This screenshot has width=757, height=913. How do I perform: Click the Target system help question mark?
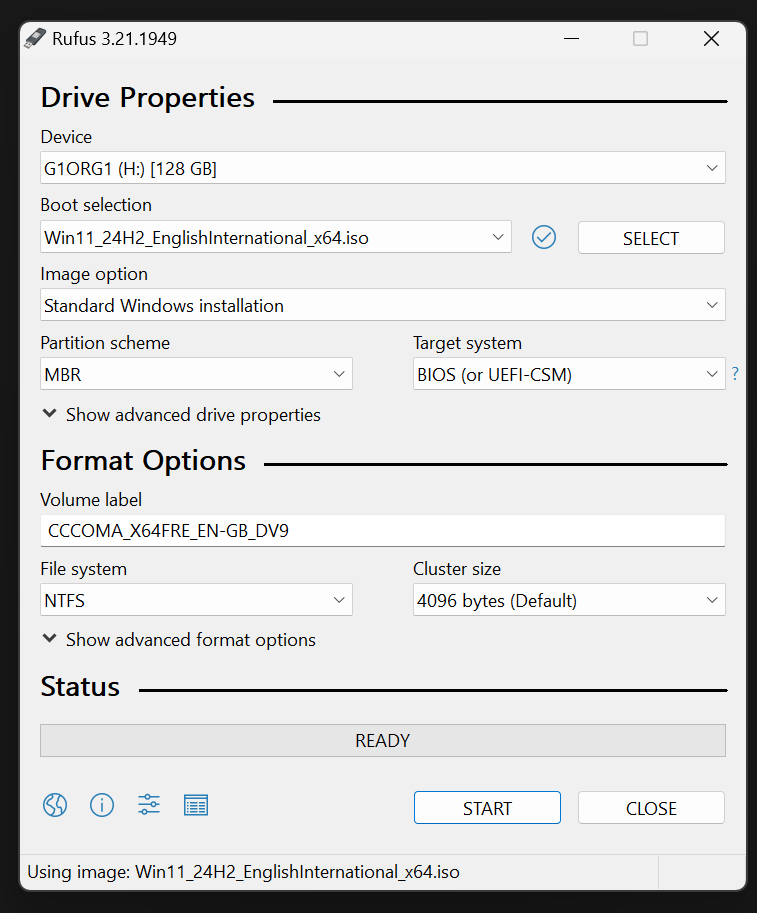(735, 374)
